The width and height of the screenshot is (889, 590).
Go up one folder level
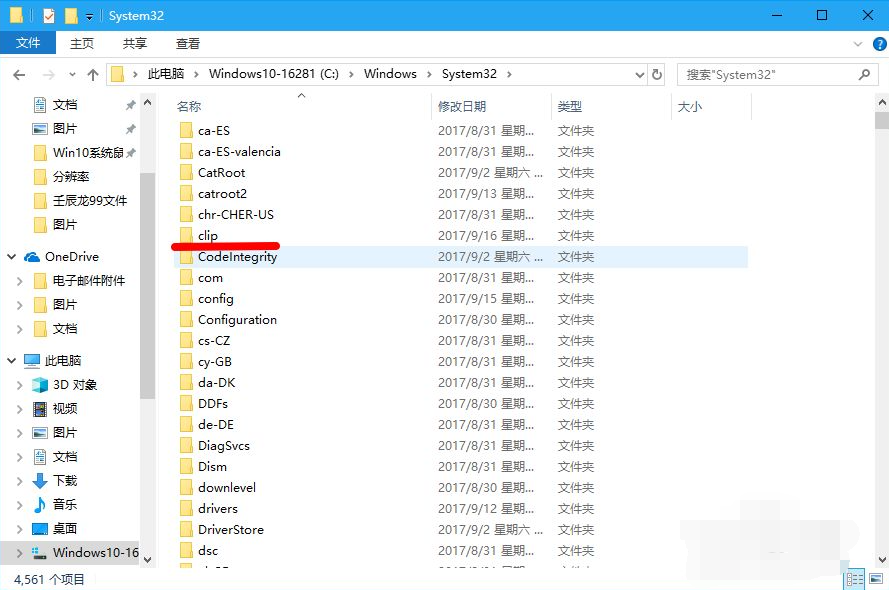pyautogui.click(x=93, y=74)
